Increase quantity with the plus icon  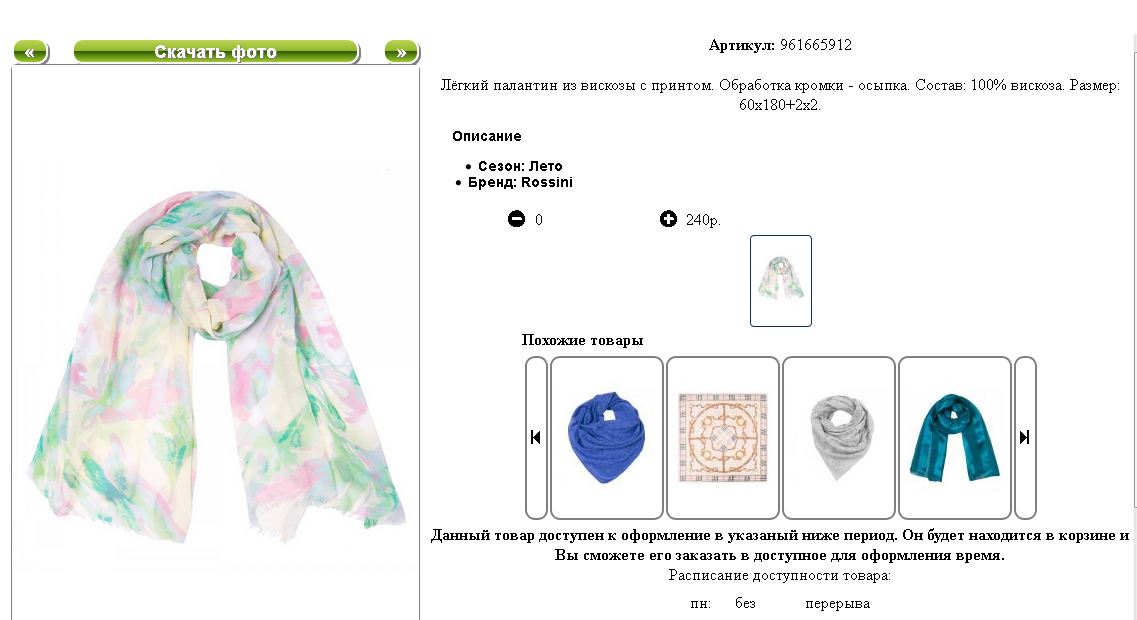[x=669, y=219]
